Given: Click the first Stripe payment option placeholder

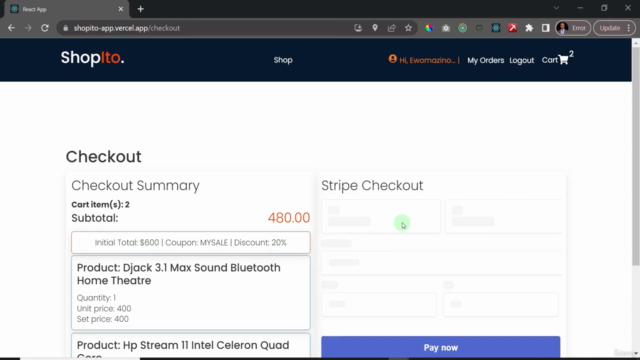Looking at the screenshot, I should (x=381, y=216).
